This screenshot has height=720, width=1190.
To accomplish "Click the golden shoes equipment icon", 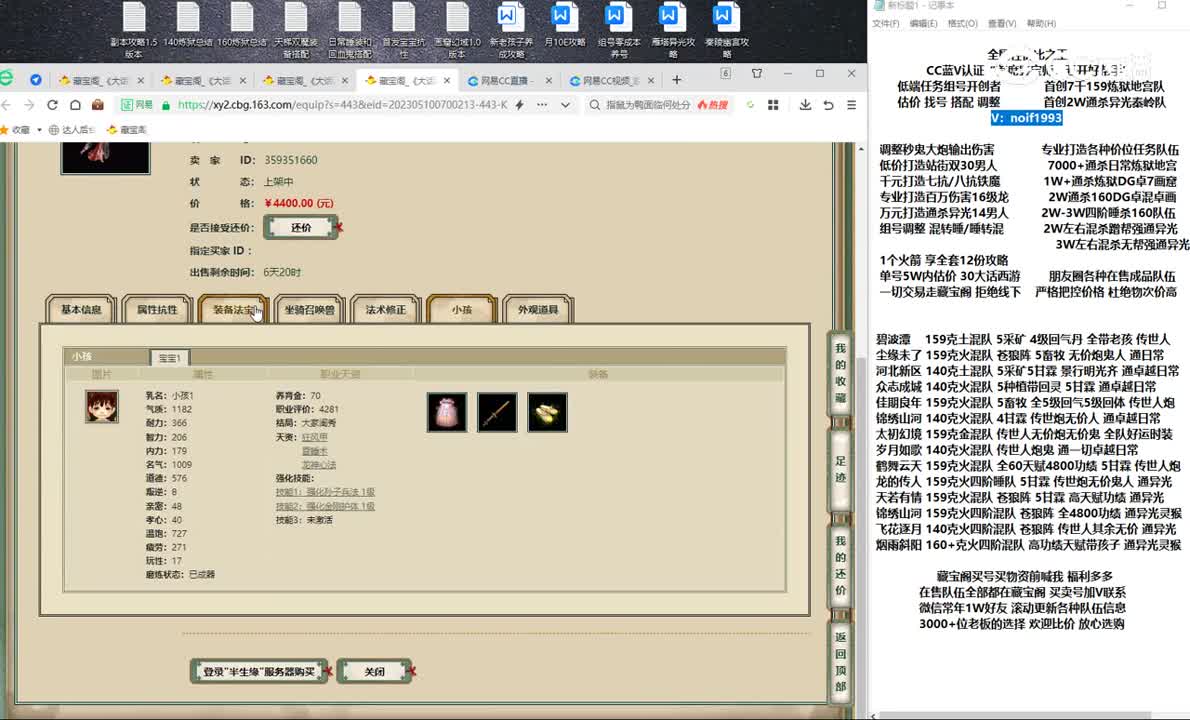I will pos(547,412).
